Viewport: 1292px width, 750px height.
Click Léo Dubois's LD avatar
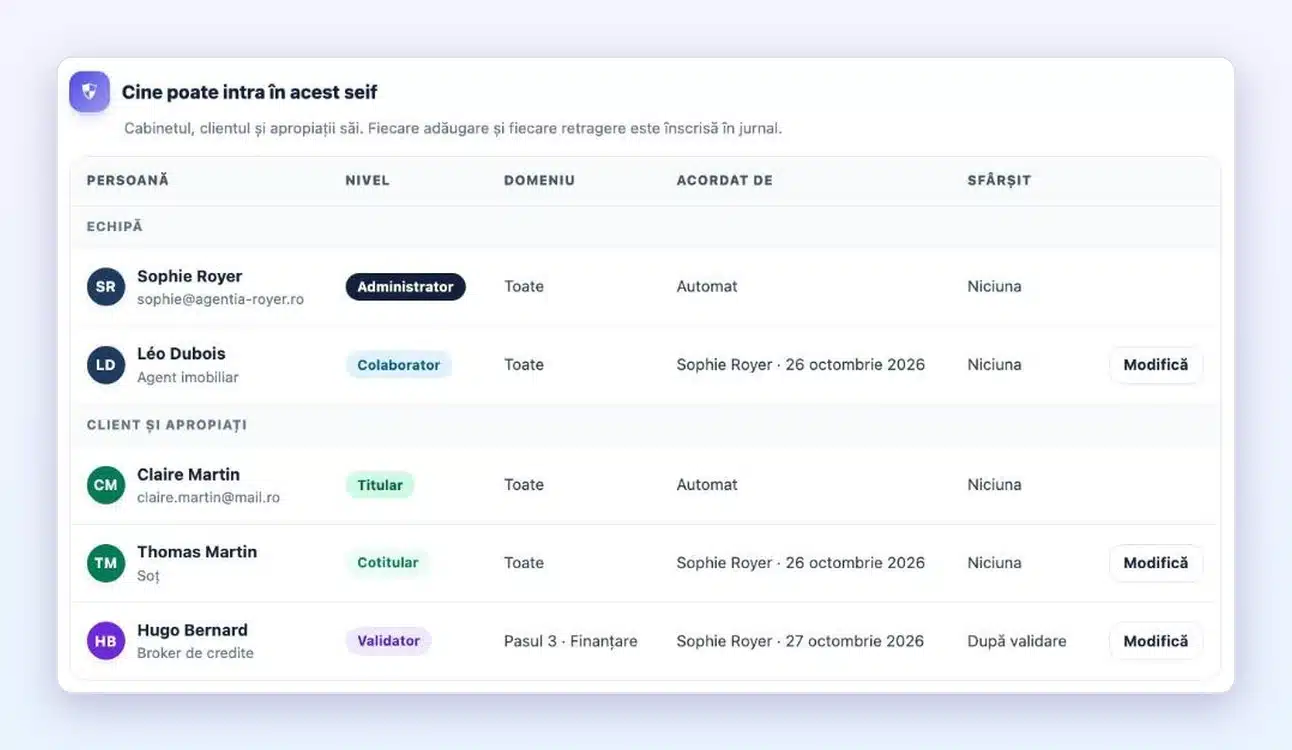(106, 365)
